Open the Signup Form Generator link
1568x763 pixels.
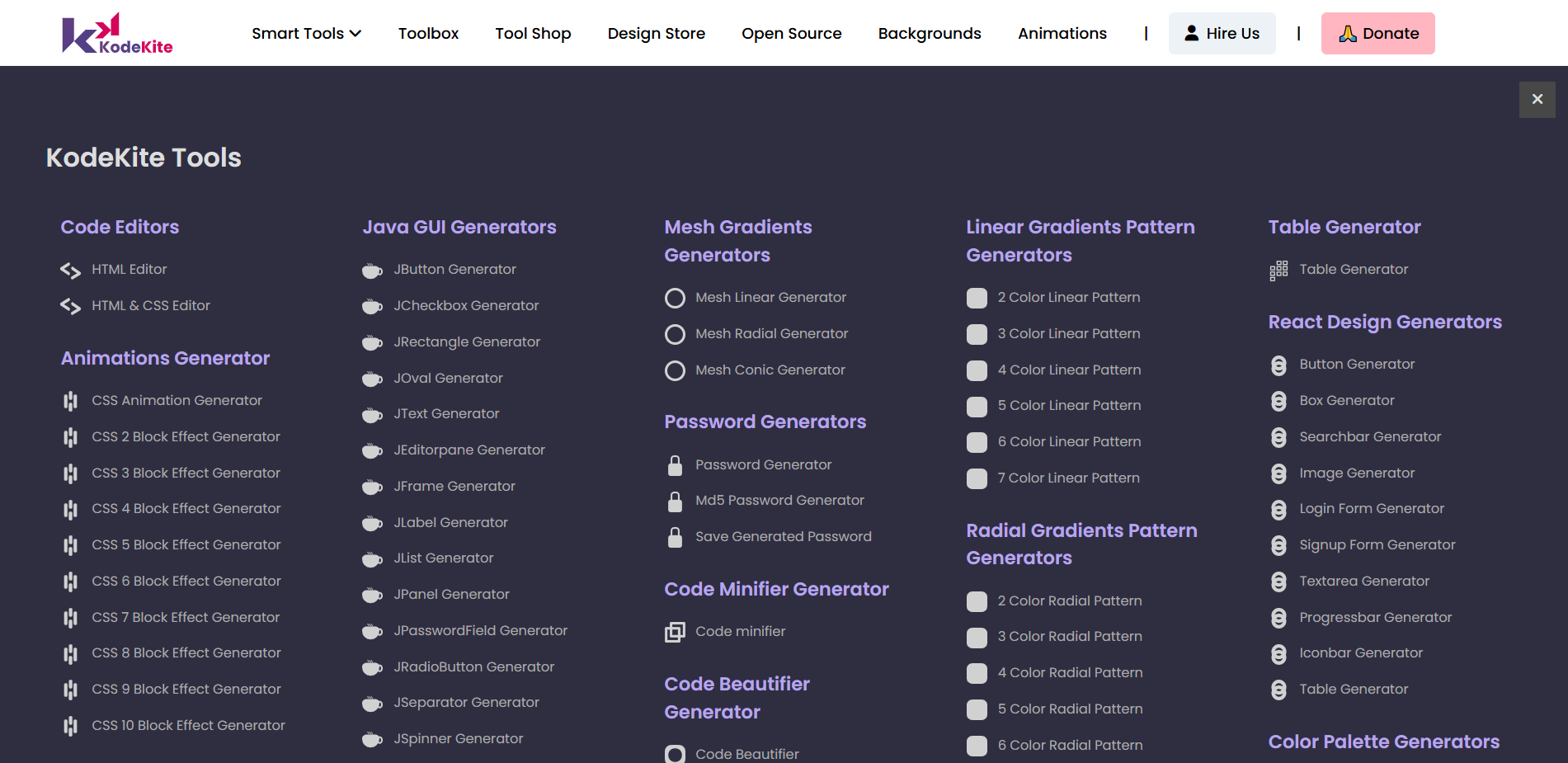click(1377, 544)
